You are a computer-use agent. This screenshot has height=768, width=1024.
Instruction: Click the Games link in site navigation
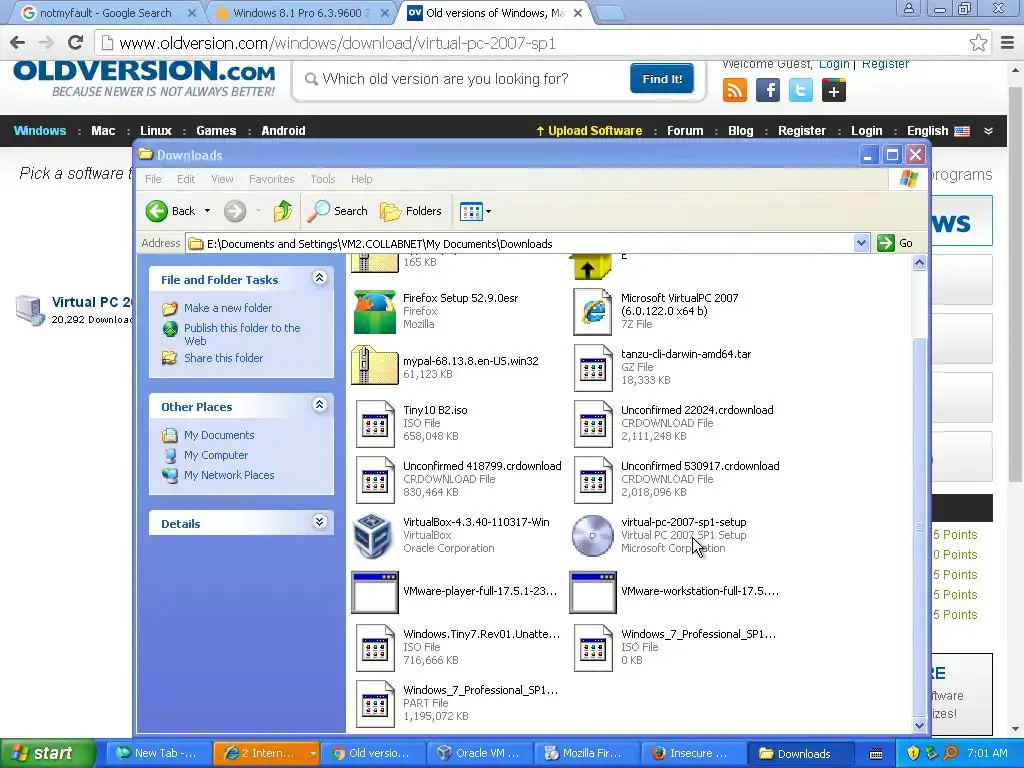click(x=216, y=131)
